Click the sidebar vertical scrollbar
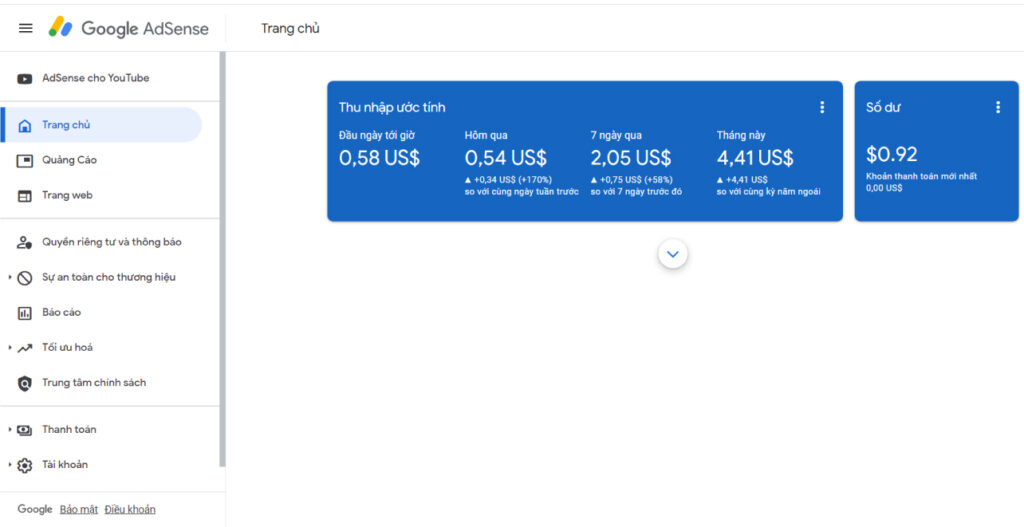 [x=222, y=260]
